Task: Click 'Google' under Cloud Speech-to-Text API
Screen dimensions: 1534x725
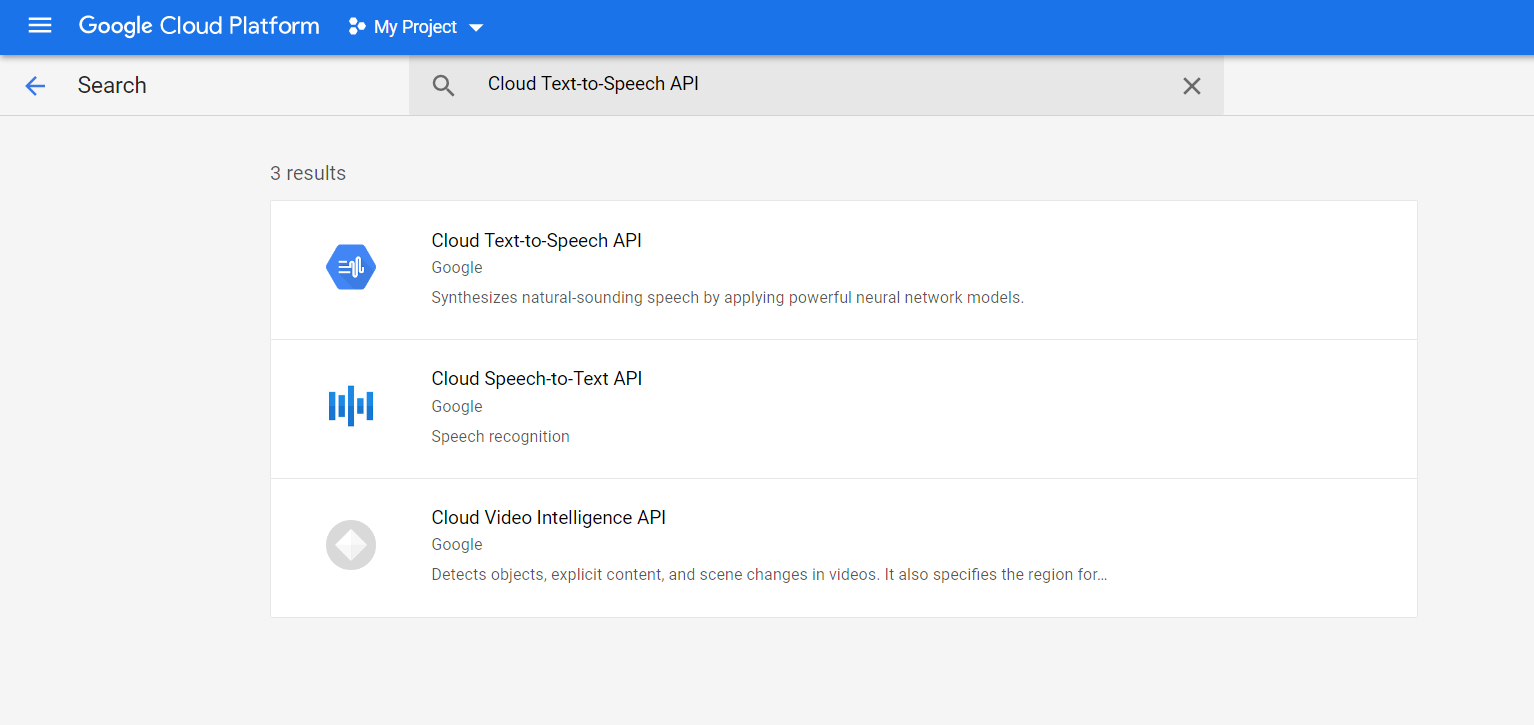Action: click(457, 407)
